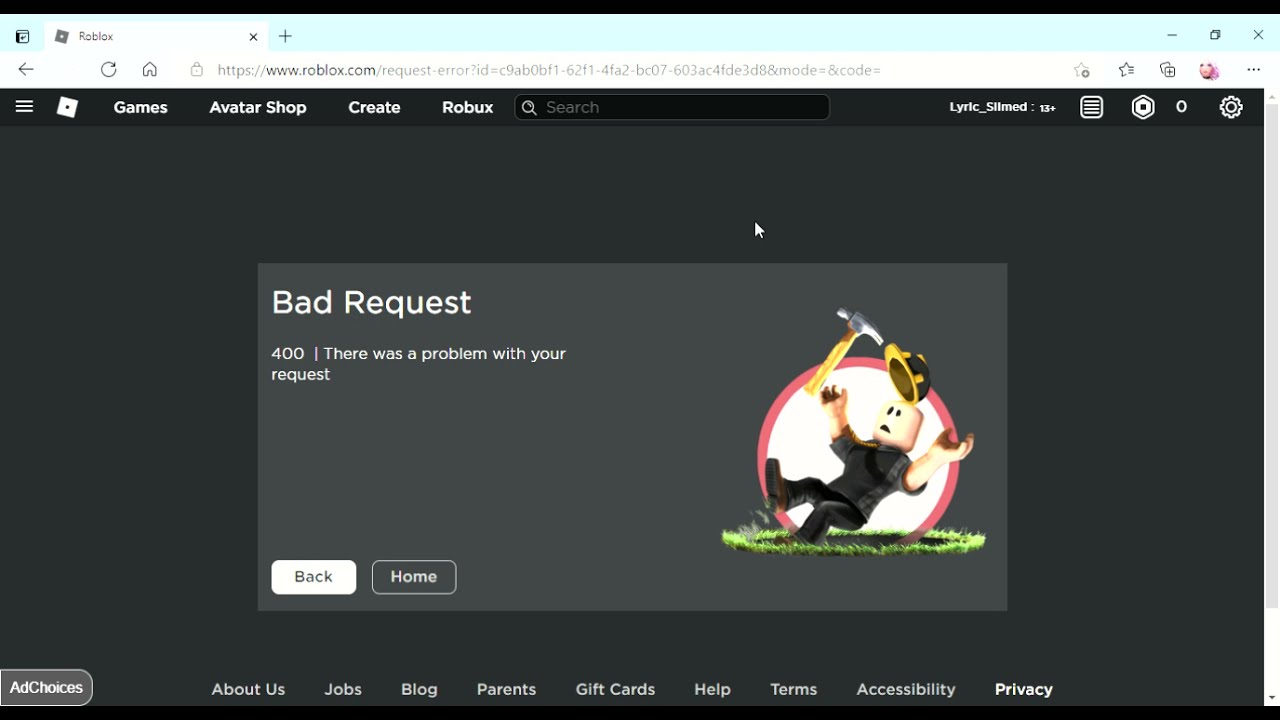Open browser collections icon
Screen dimensions: 1280x720
point(1168,70)
